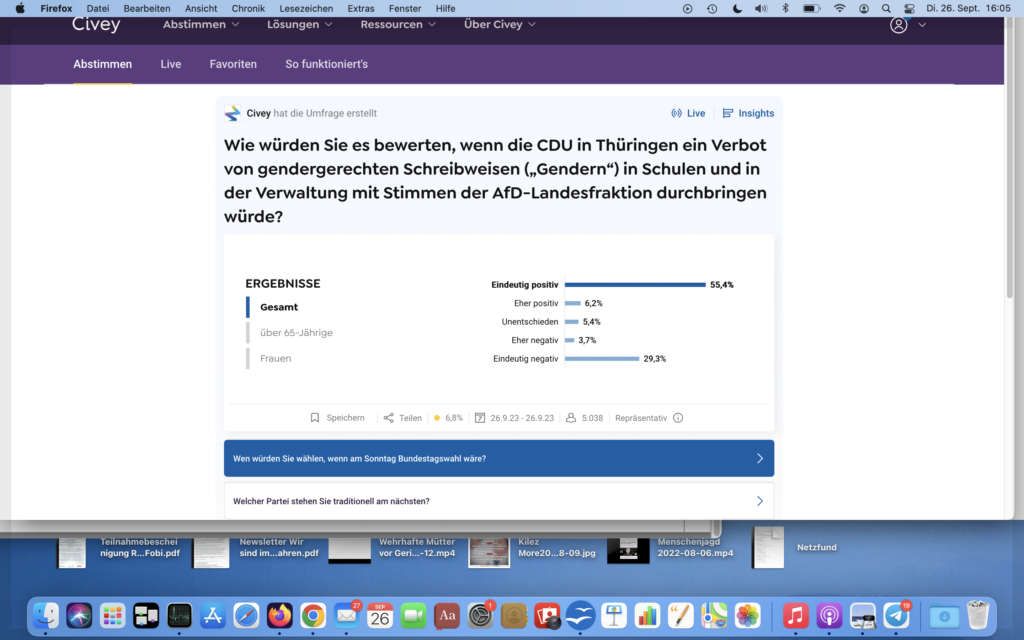Open the Bundestagswahl Sonntag question
Viewport: 1024px width, 640px height.
click(498, 458)
